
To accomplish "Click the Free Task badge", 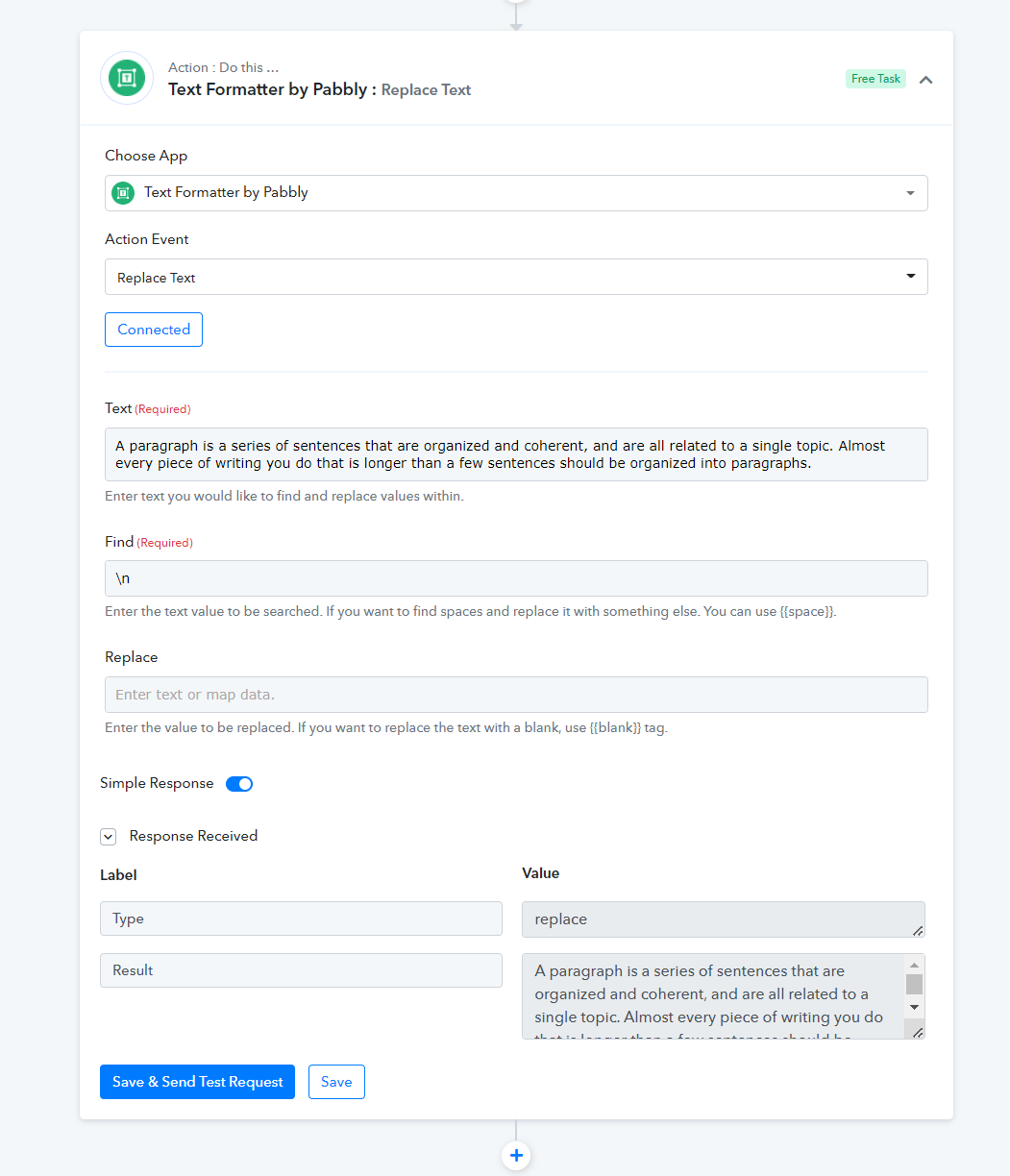I will pos(875,79).
